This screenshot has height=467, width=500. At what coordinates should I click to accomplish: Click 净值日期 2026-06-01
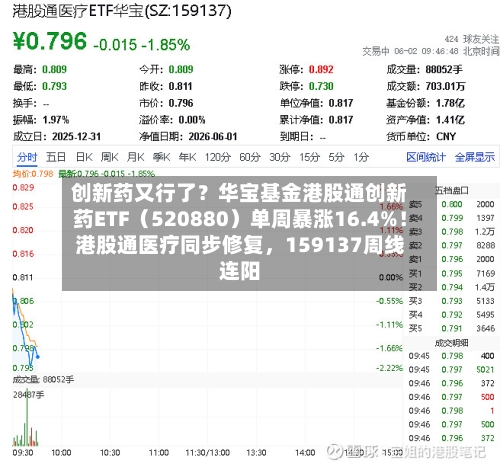point(213,136)
